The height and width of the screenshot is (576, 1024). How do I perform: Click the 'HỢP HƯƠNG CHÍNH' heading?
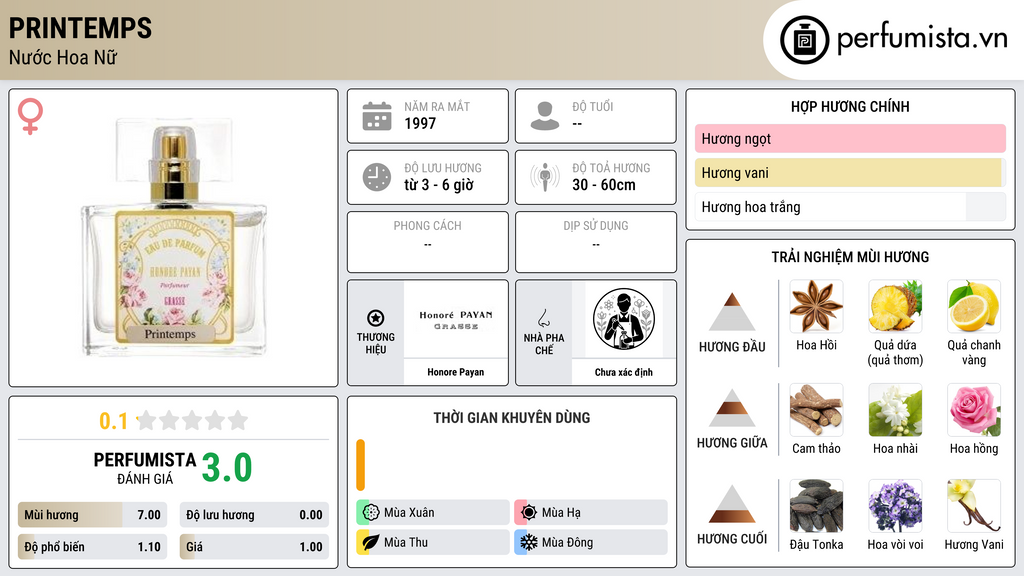850,106
